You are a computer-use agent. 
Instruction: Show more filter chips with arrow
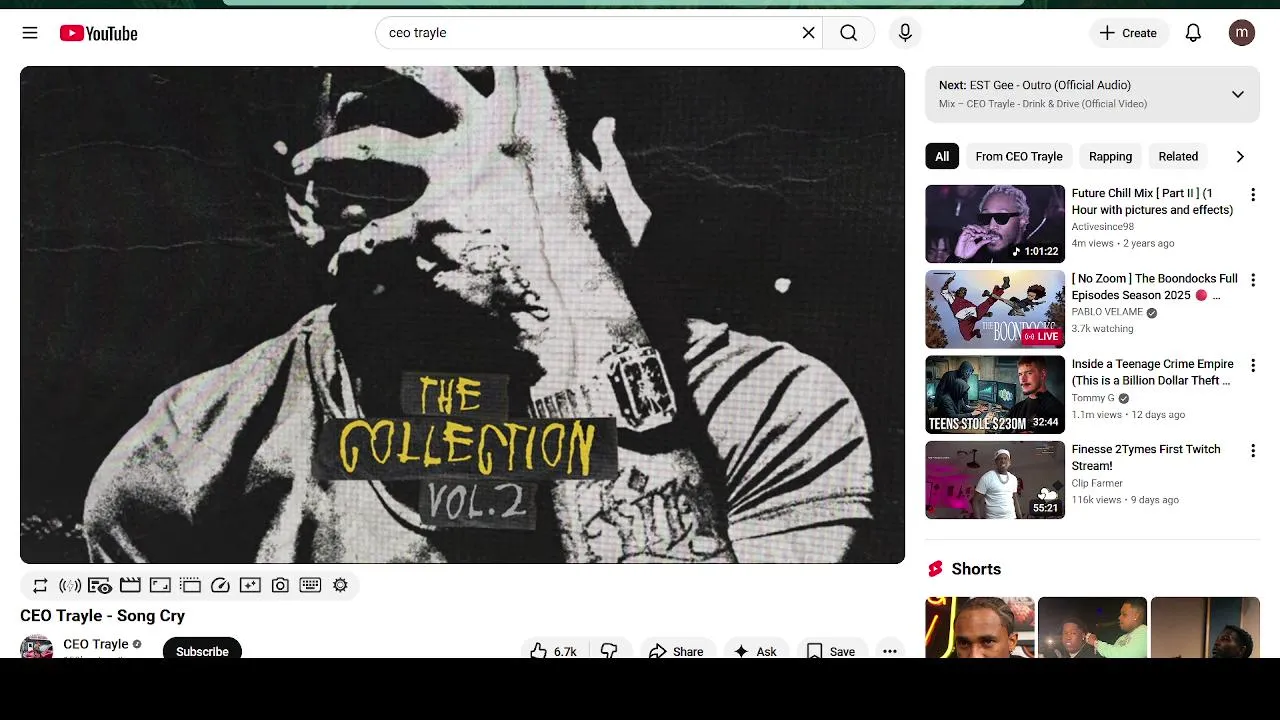pos(1240,156)
